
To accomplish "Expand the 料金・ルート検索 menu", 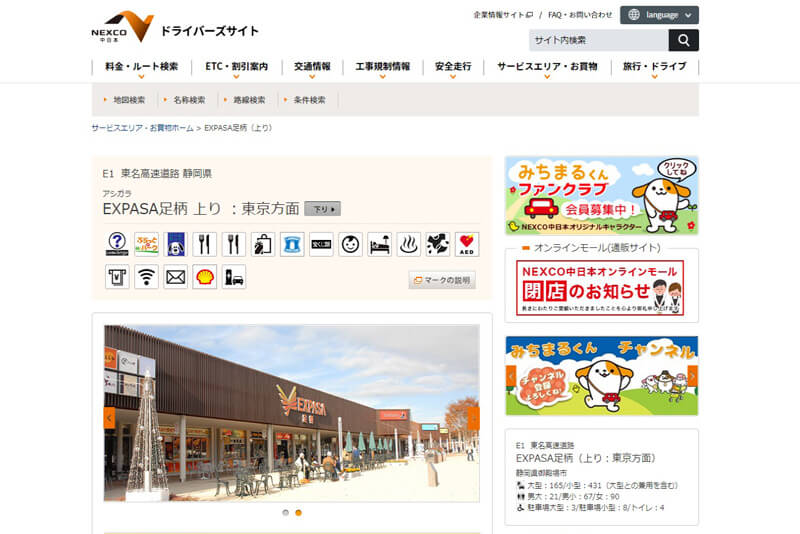I will 141,67.
